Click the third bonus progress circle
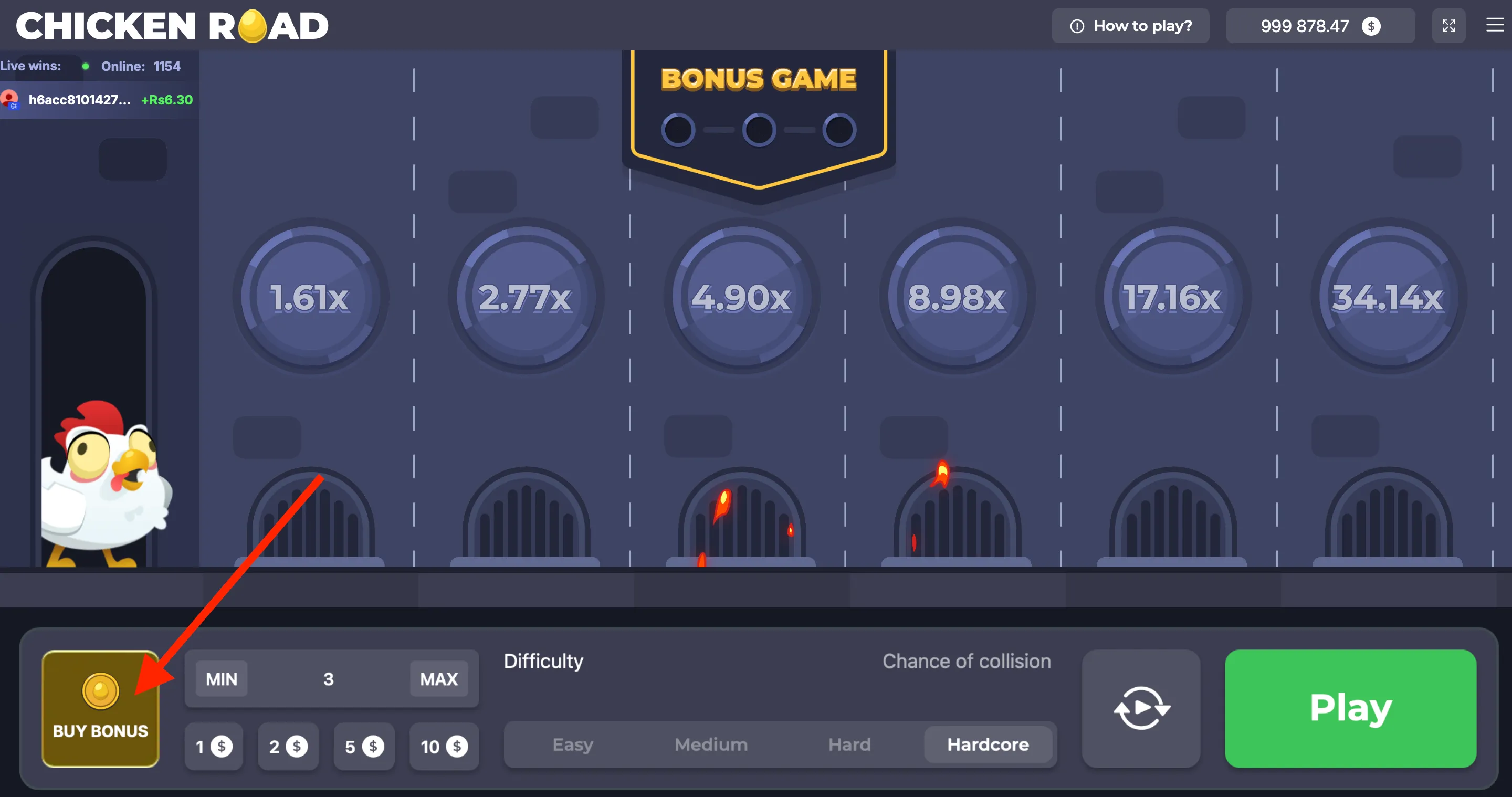This screenshot has width=1512, height=797. pos(839,130)
